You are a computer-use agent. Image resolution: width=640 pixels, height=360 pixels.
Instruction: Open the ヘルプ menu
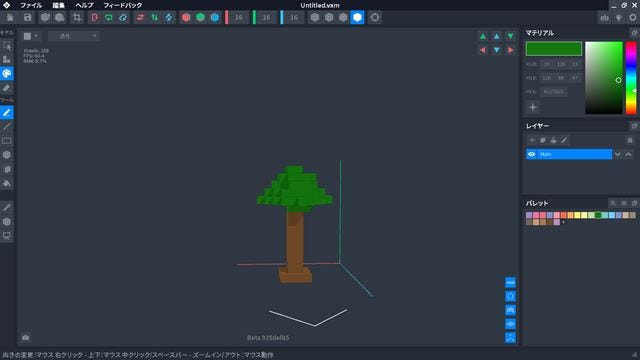(84, 5)
